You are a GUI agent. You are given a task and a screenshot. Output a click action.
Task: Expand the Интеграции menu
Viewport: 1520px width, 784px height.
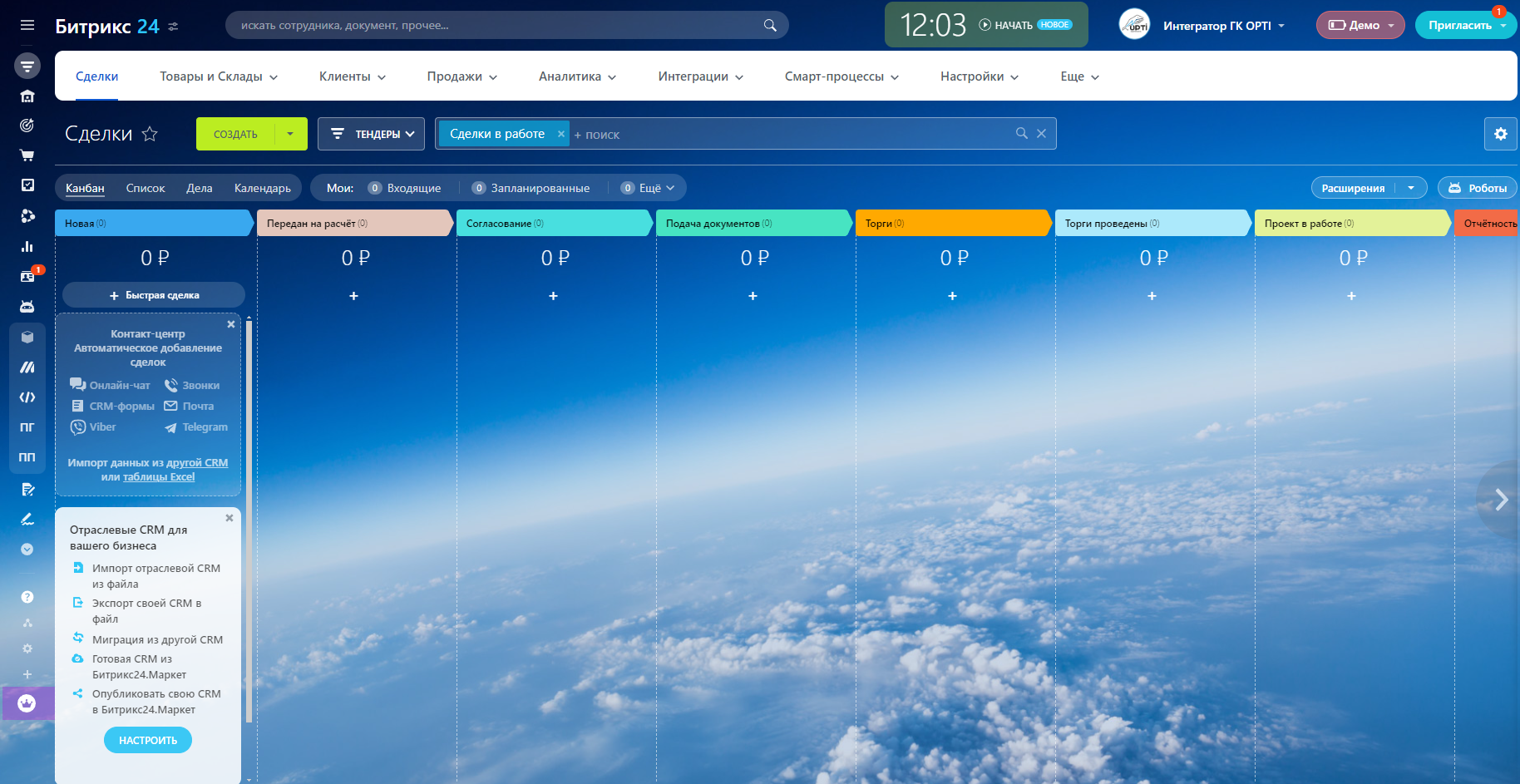[x=701, y=76]
